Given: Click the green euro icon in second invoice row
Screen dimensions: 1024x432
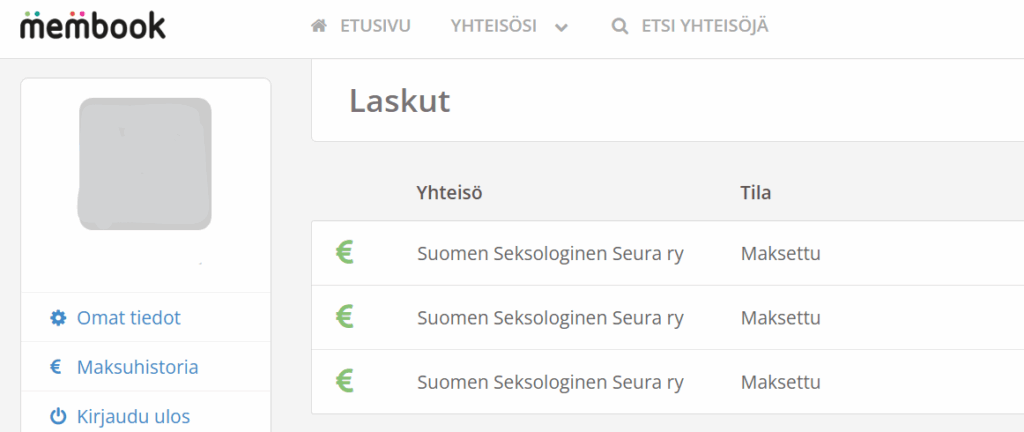Looking at the screenshot, I should (x=345, y=317).
